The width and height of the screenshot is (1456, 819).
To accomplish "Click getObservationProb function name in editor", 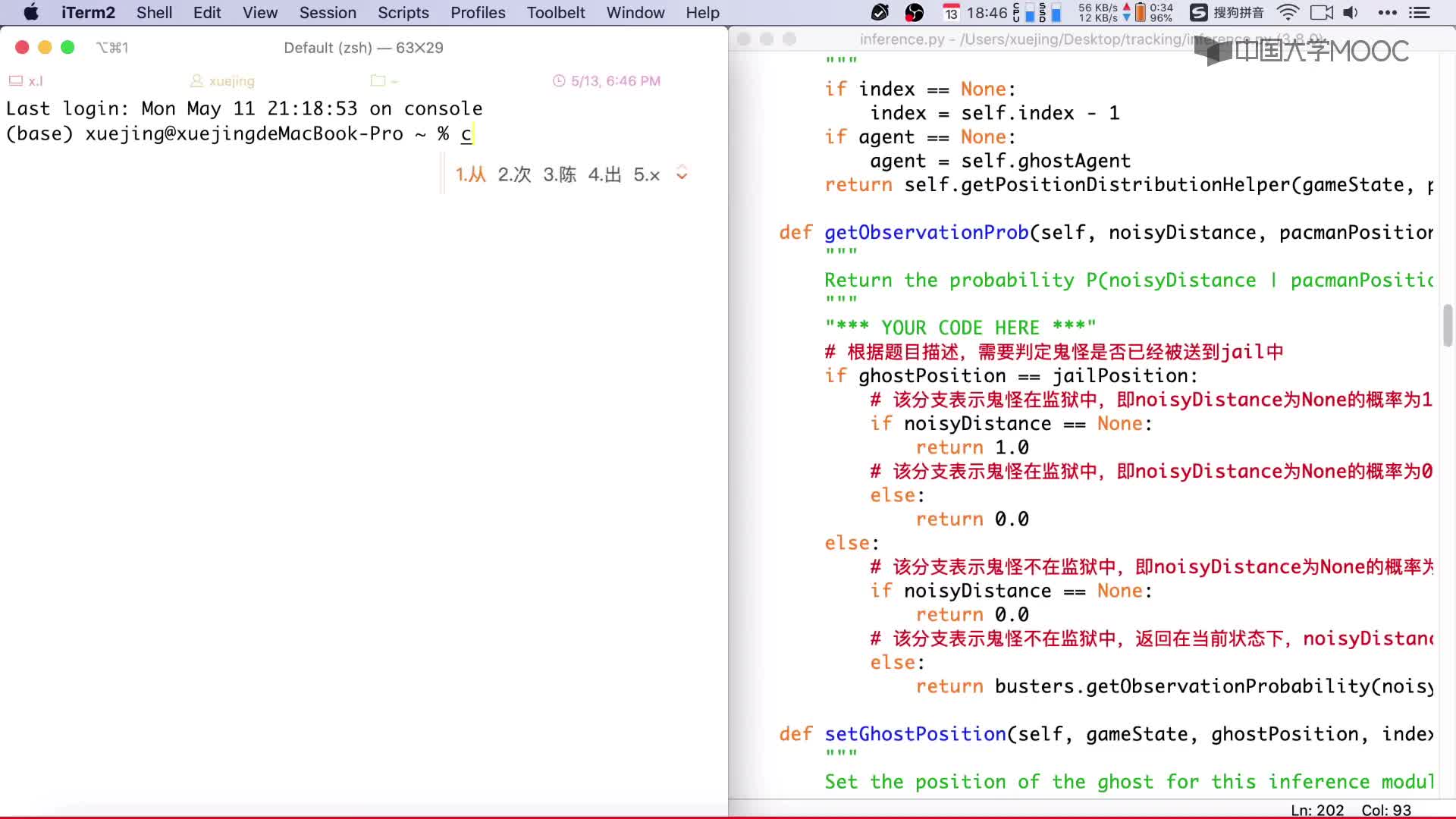I will pos(926,232).
